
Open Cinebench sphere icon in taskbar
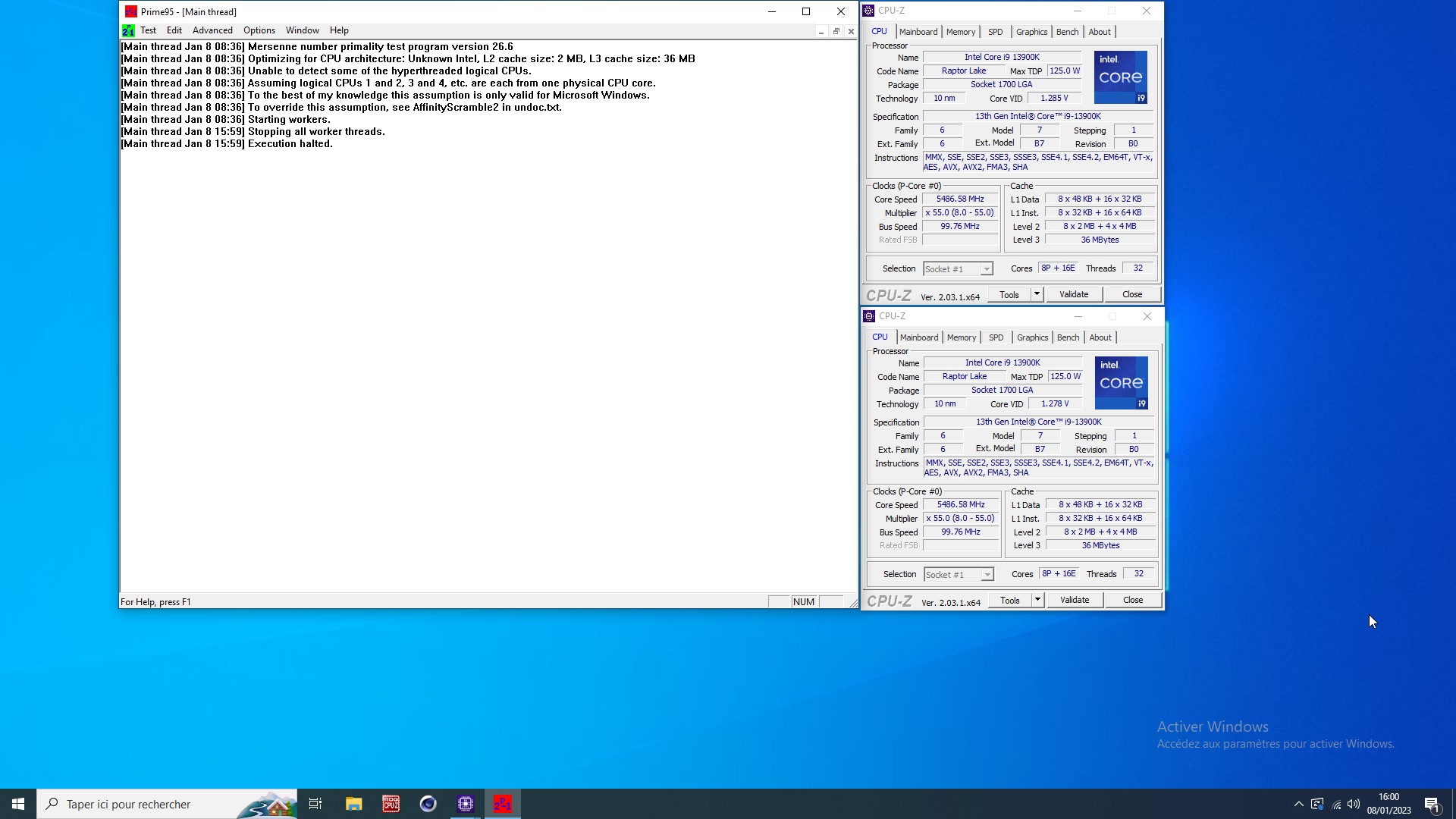point(428,804)
